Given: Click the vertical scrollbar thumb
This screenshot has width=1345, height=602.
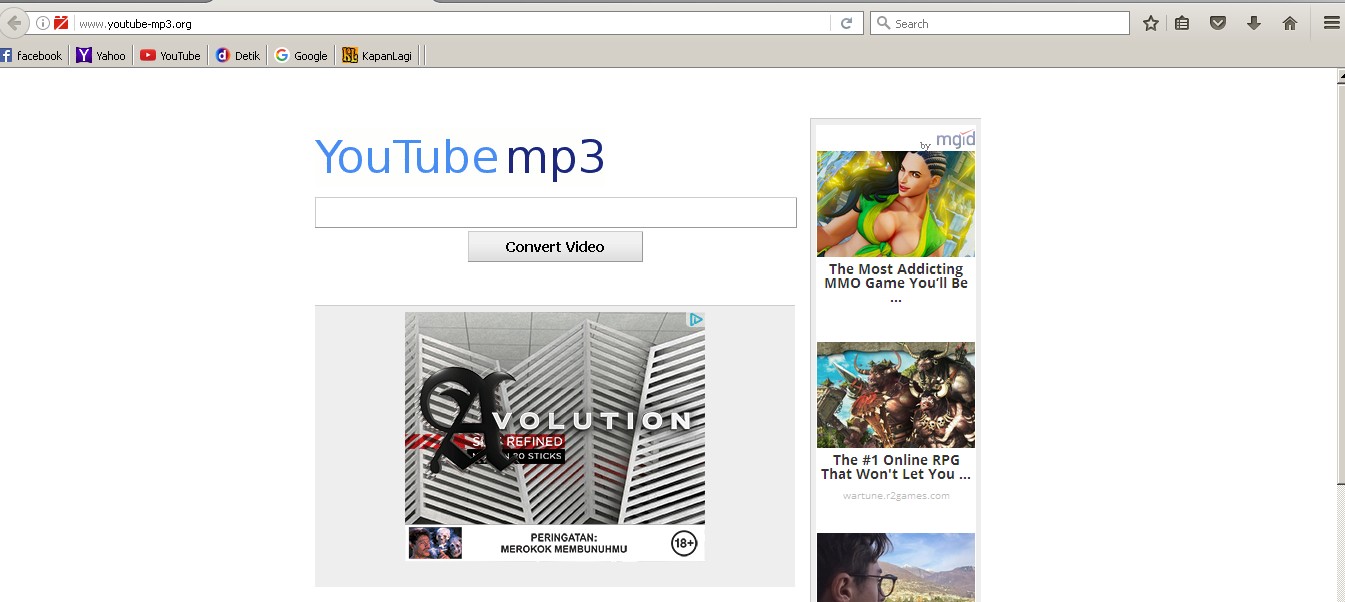Looking at the screenshot, I should pos(1339,284).
